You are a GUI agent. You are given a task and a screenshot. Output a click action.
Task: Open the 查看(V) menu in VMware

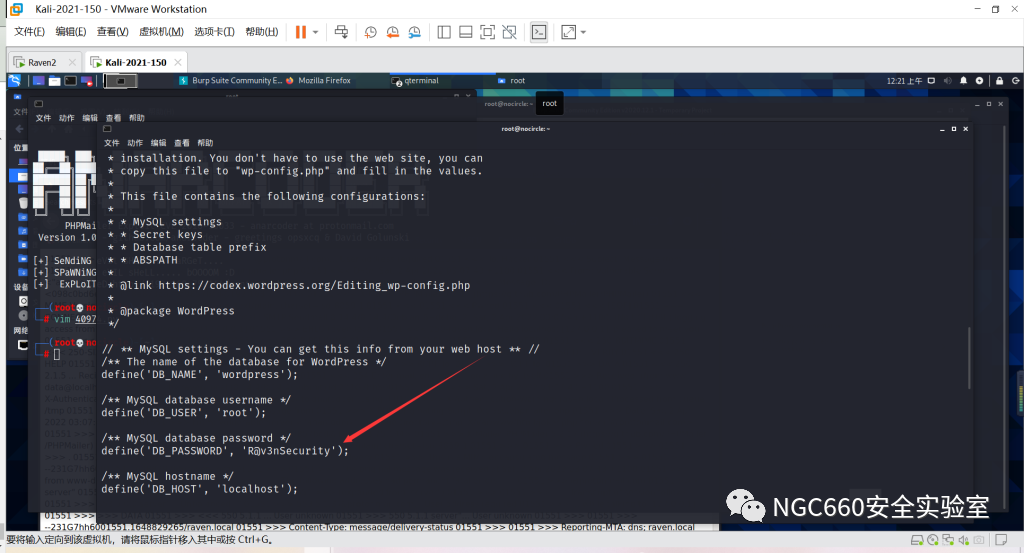[112, 32]
